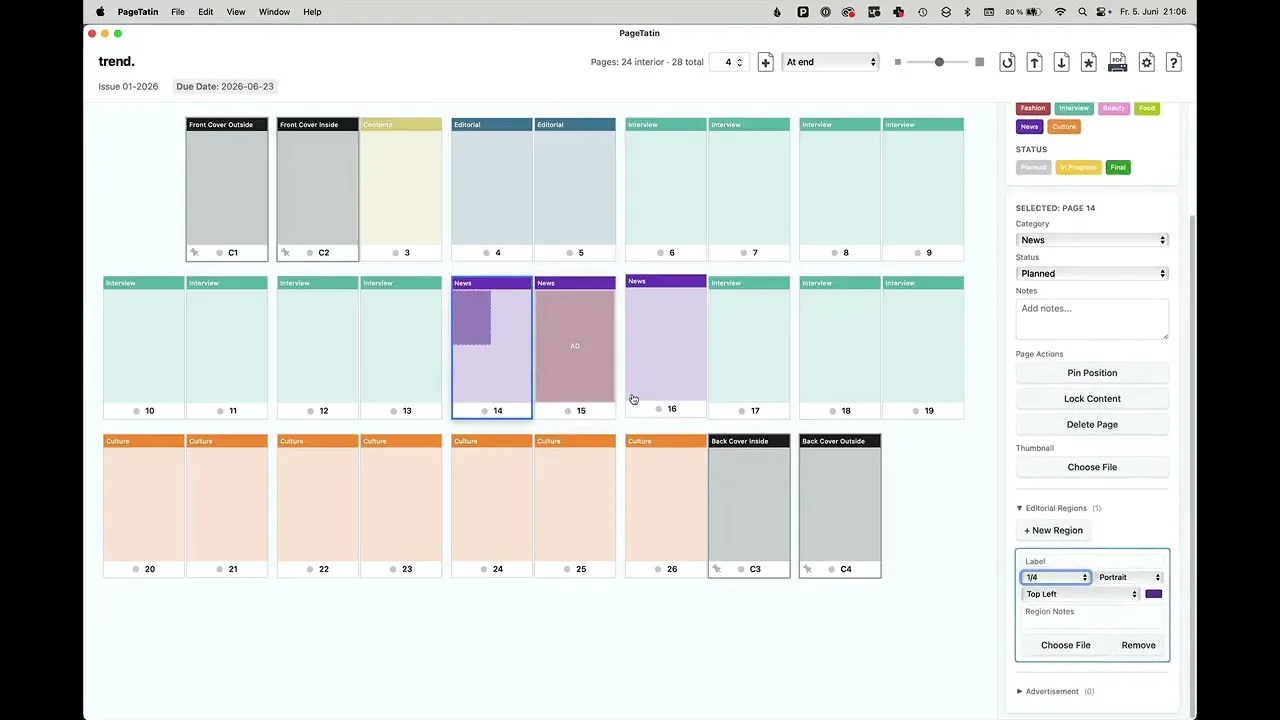Click Choose File under Thumbnail
The height and width of the screenshot is (720, 1280).
(x=1092, y=467)
